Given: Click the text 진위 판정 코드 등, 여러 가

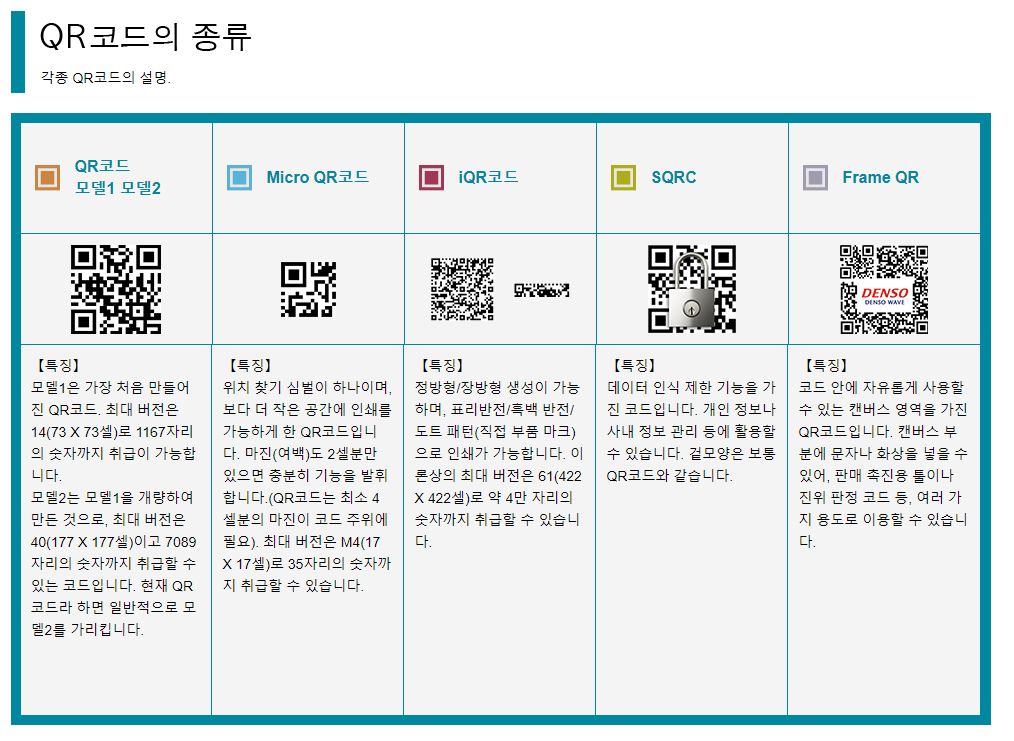Looking at the screenshot, I should [881, 497].
